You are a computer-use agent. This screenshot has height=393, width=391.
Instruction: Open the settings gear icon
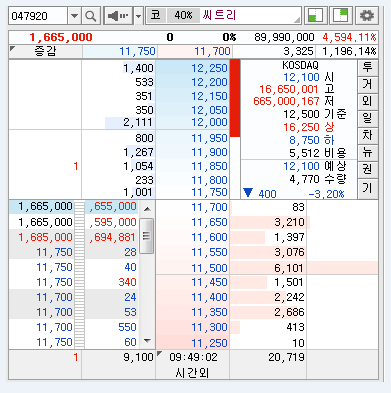[x=367, y=16]
